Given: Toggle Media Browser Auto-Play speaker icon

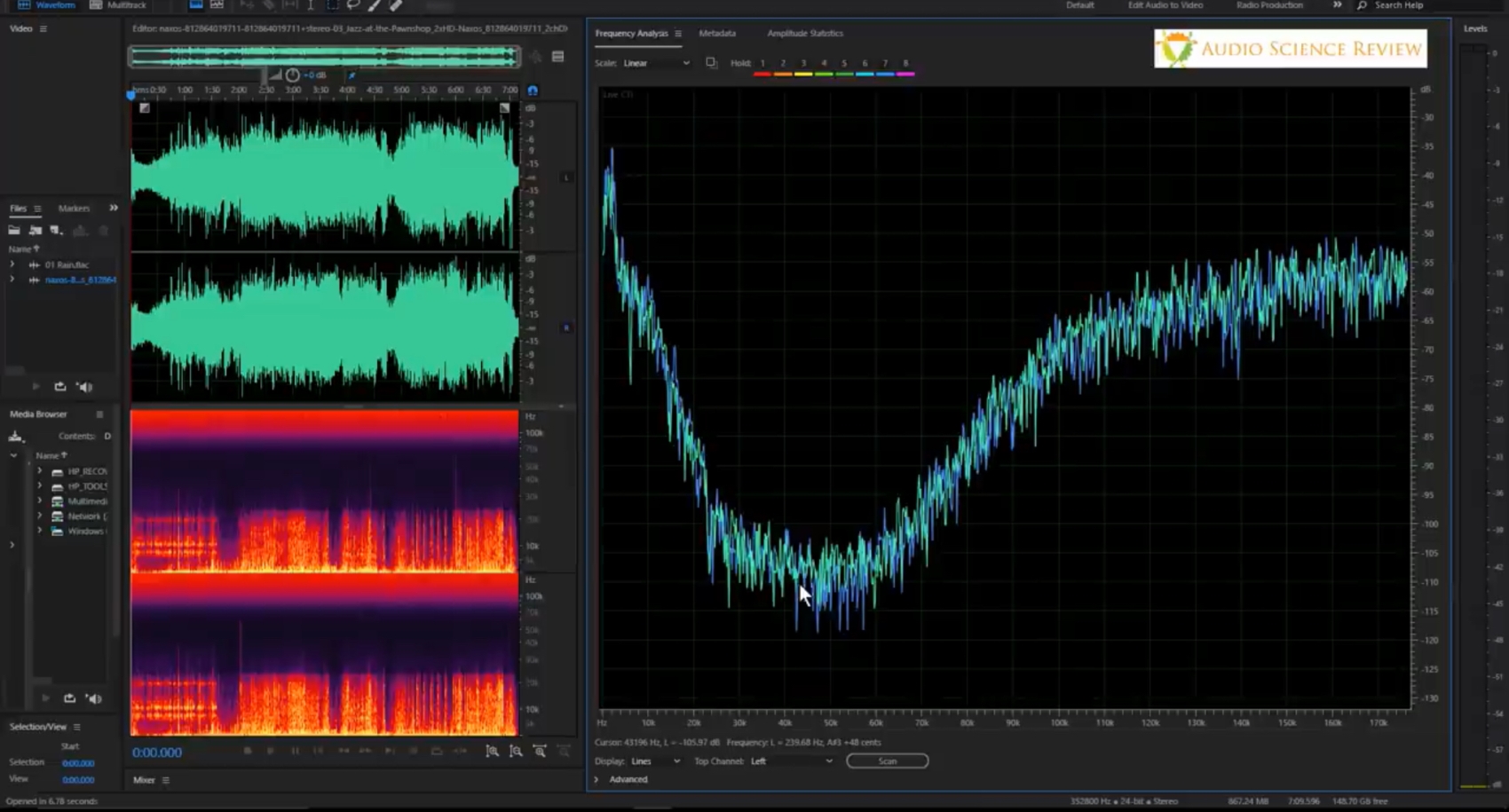Looking at the screenshot, I should coord(93,698).
